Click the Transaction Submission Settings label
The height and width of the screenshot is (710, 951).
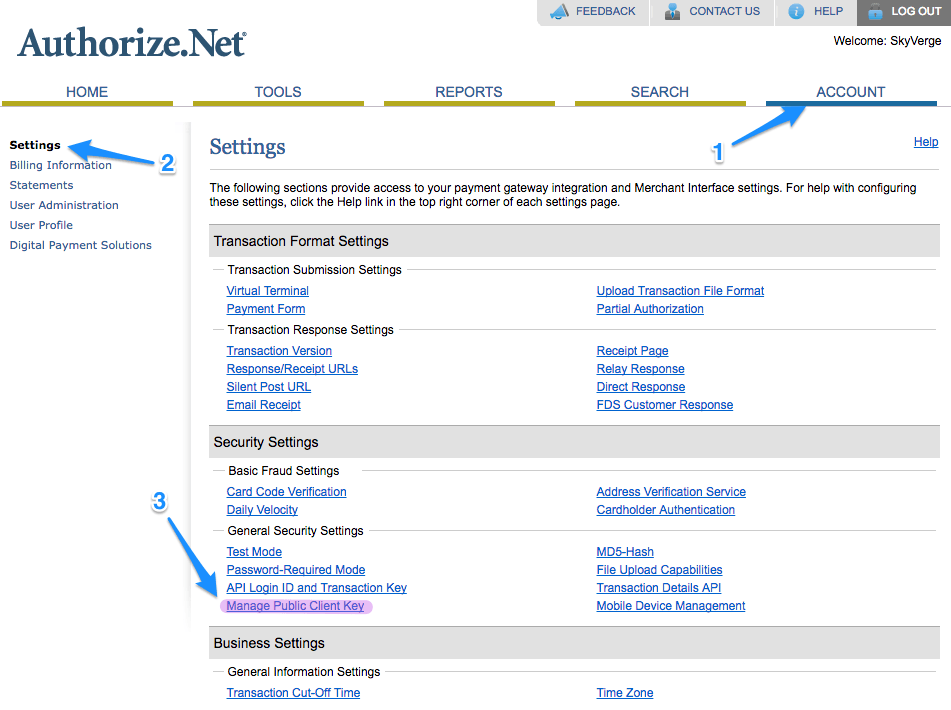tap(314, 270)
